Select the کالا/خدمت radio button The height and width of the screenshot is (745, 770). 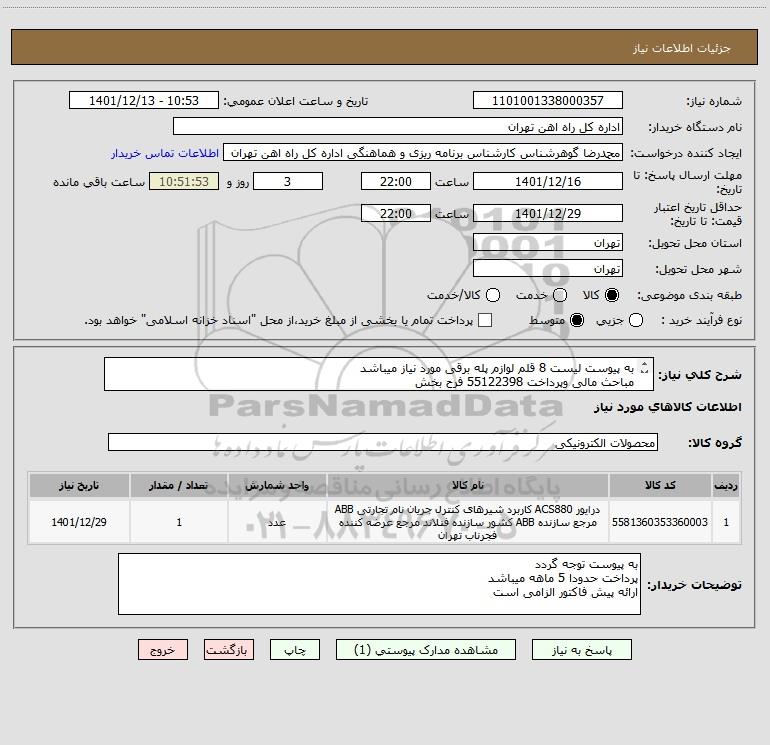[493, 295]
